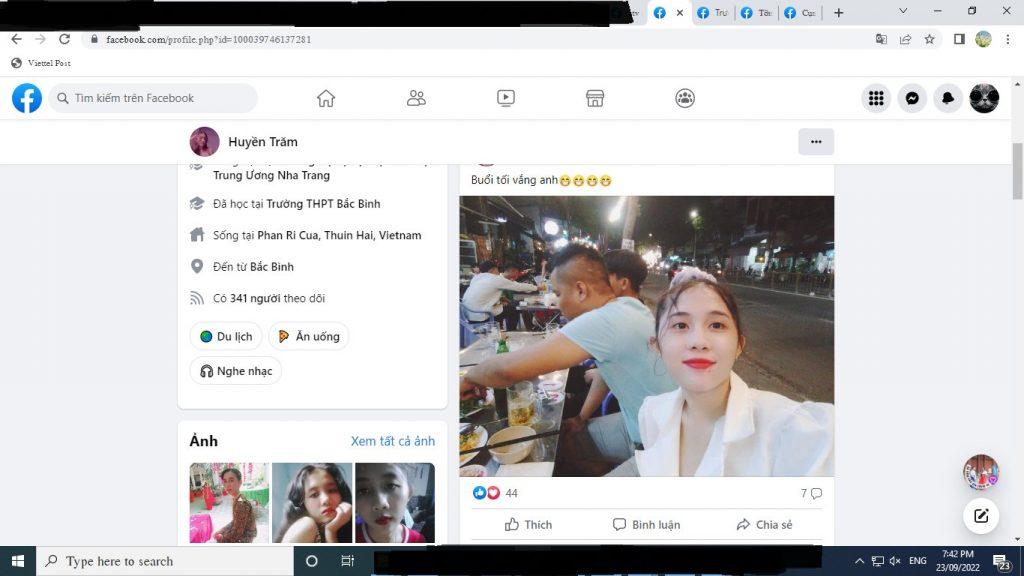Click the Facebook logo home icon
Screen dimensions: 1024x576
pos(27,98)
